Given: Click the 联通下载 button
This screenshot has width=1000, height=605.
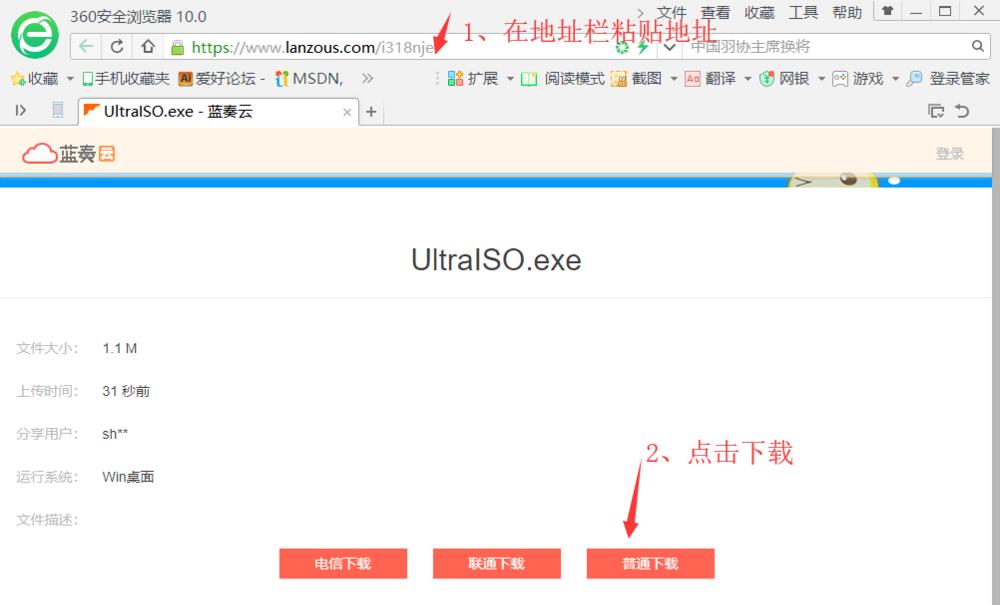Looking at the screenshot, I should click(497, 564).
